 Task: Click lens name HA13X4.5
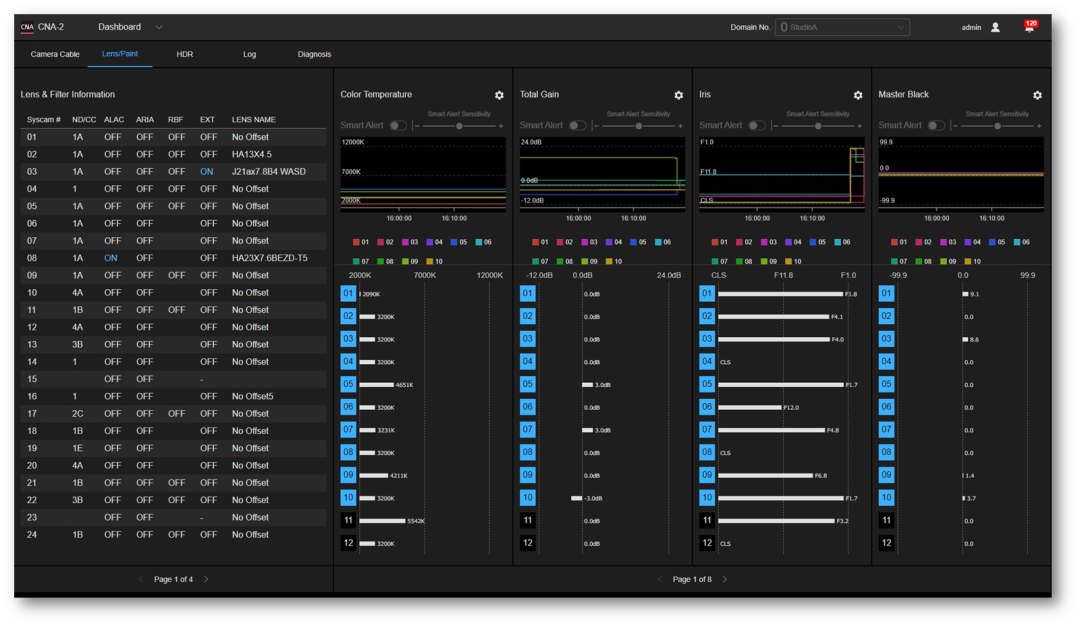(251, 154)
